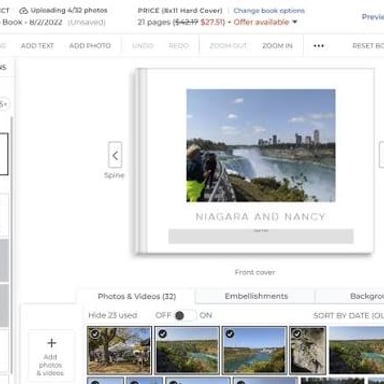
Task: Click the OFF label of hide toggle
Action: [163, 315]
